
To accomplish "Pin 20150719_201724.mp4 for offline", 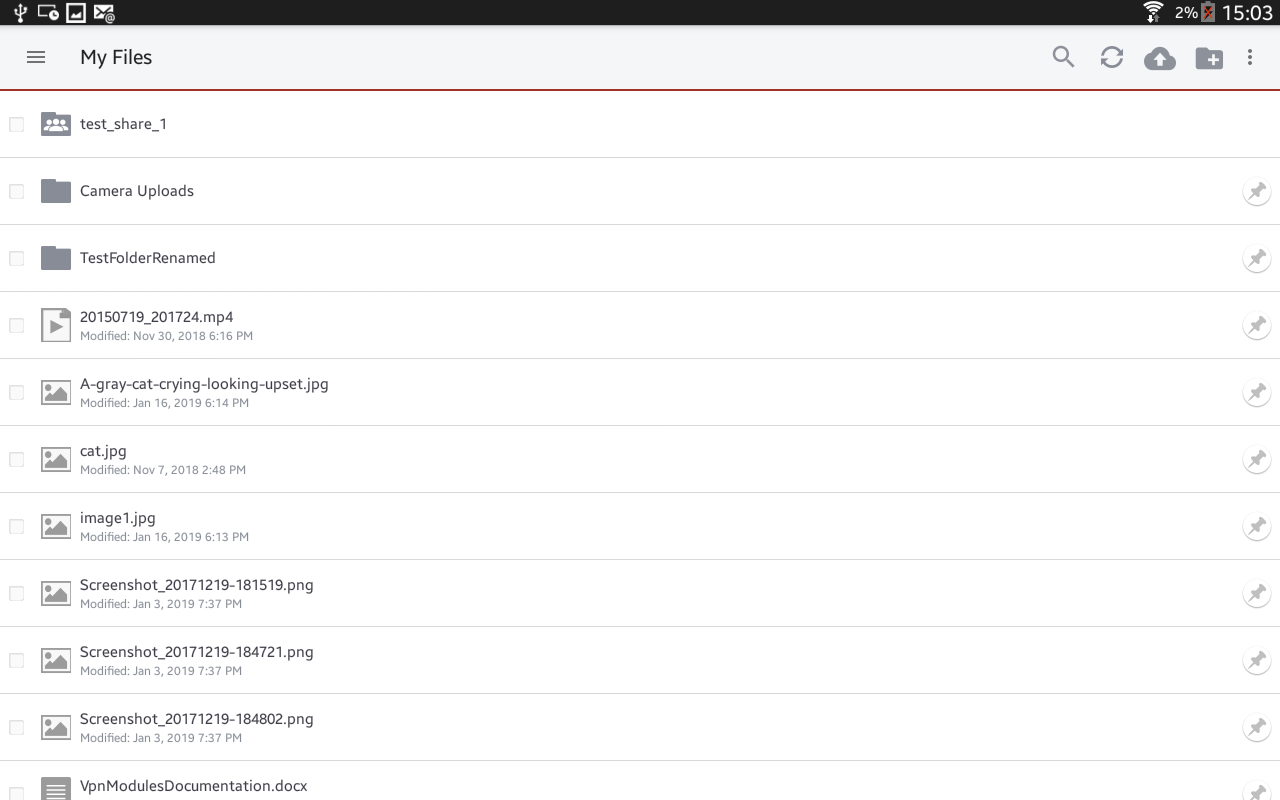I will [1257, 325].
